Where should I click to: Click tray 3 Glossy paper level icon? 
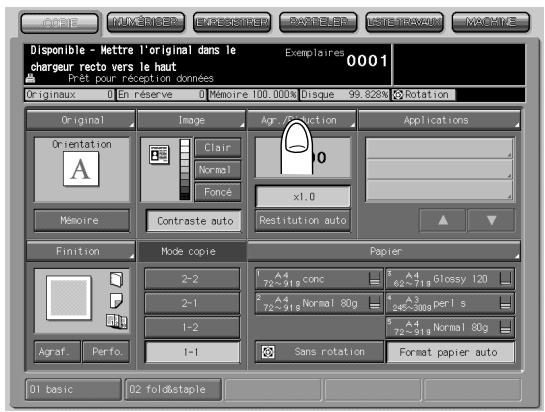click(505, 279)
